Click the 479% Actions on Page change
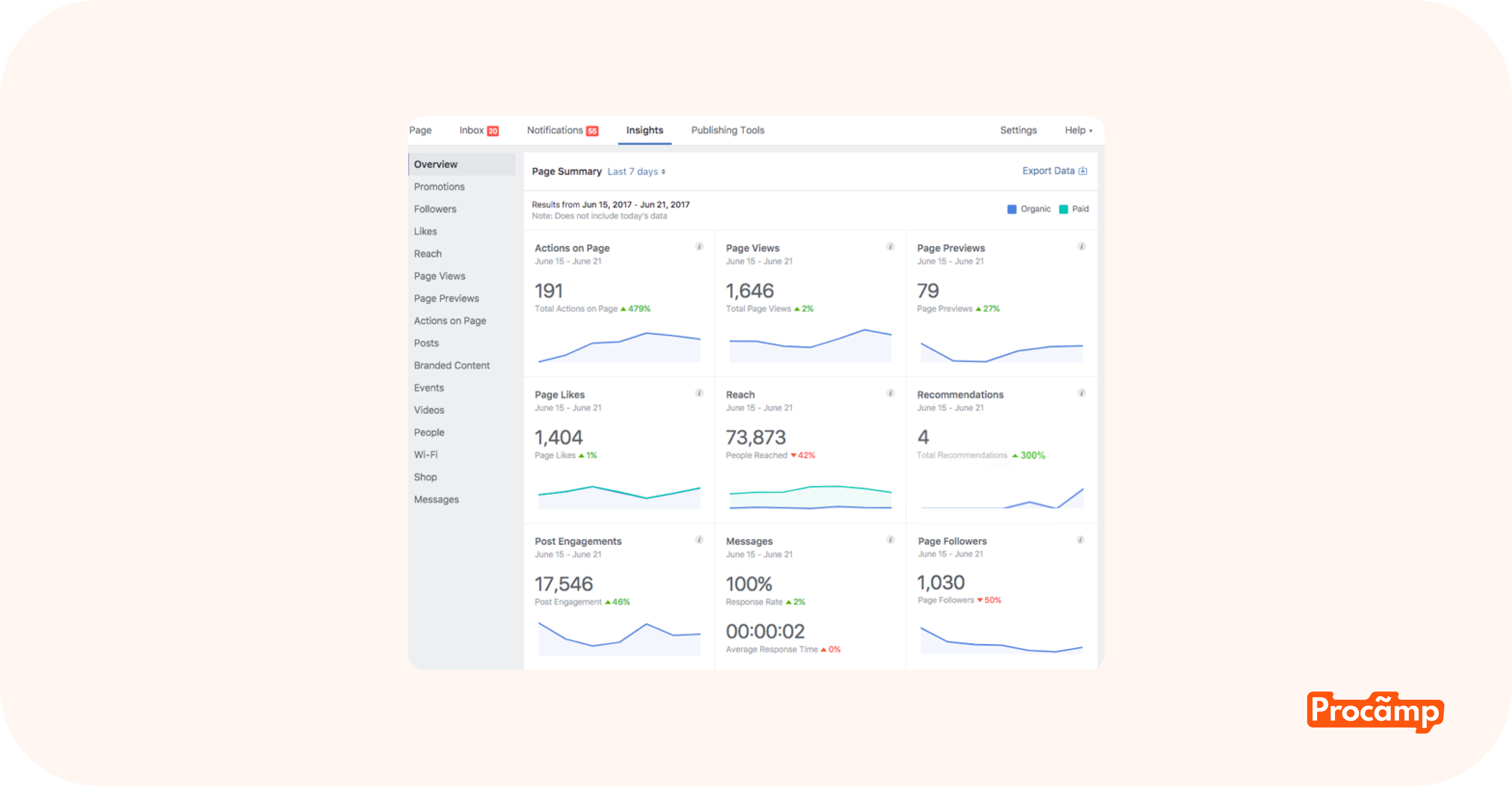 tap(636, 309)
